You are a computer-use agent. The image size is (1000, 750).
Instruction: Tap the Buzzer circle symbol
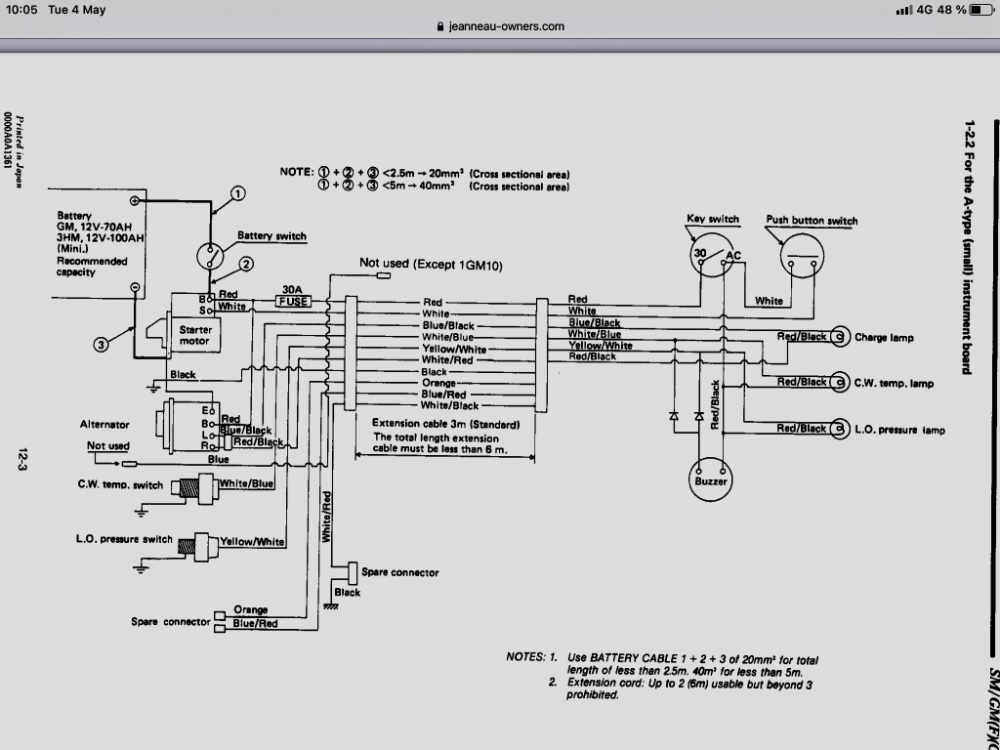[x=710, y=480]
